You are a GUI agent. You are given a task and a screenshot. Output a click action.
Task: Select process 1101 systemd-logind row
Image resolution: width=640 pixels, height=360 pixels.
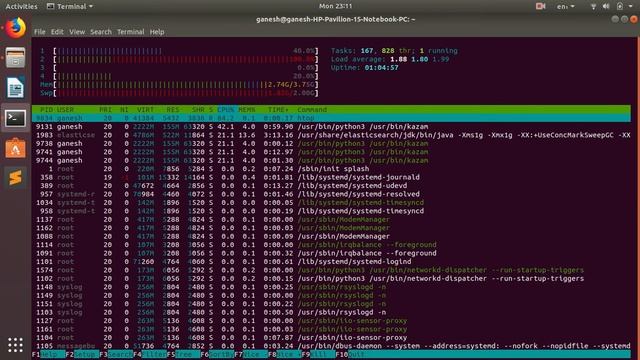pos(331,262)
